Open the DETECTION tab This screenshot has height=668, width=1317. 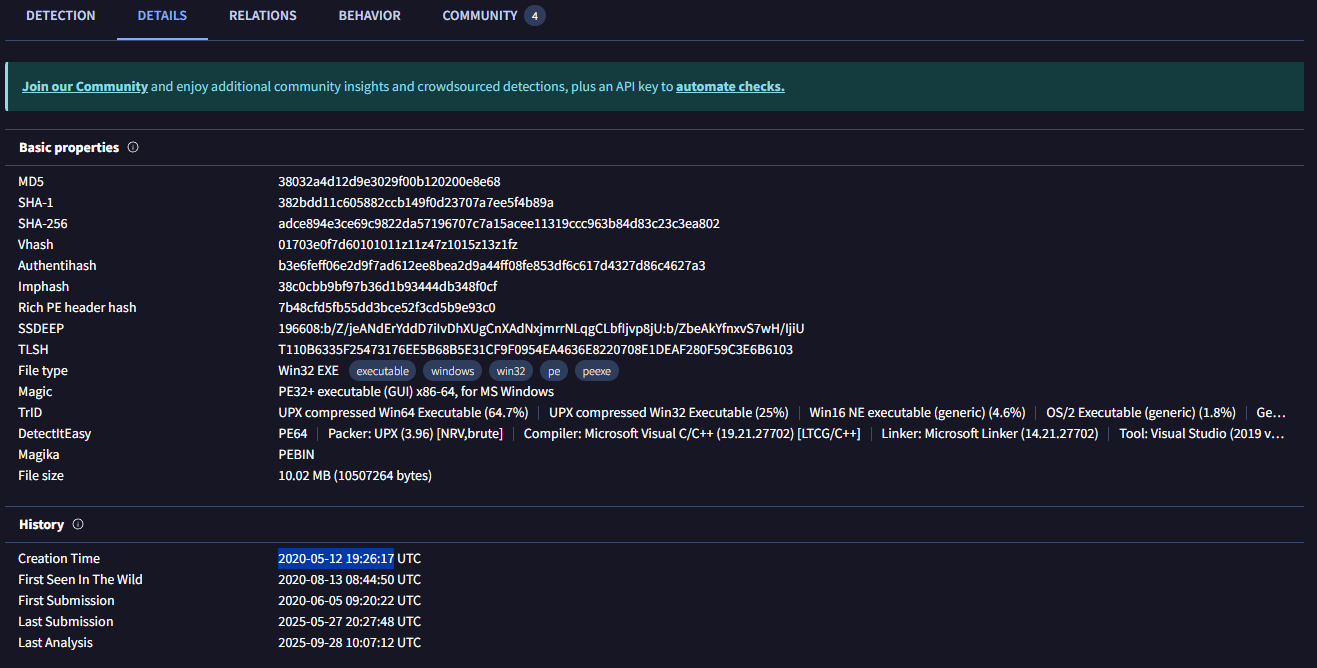tap(61, 16)
